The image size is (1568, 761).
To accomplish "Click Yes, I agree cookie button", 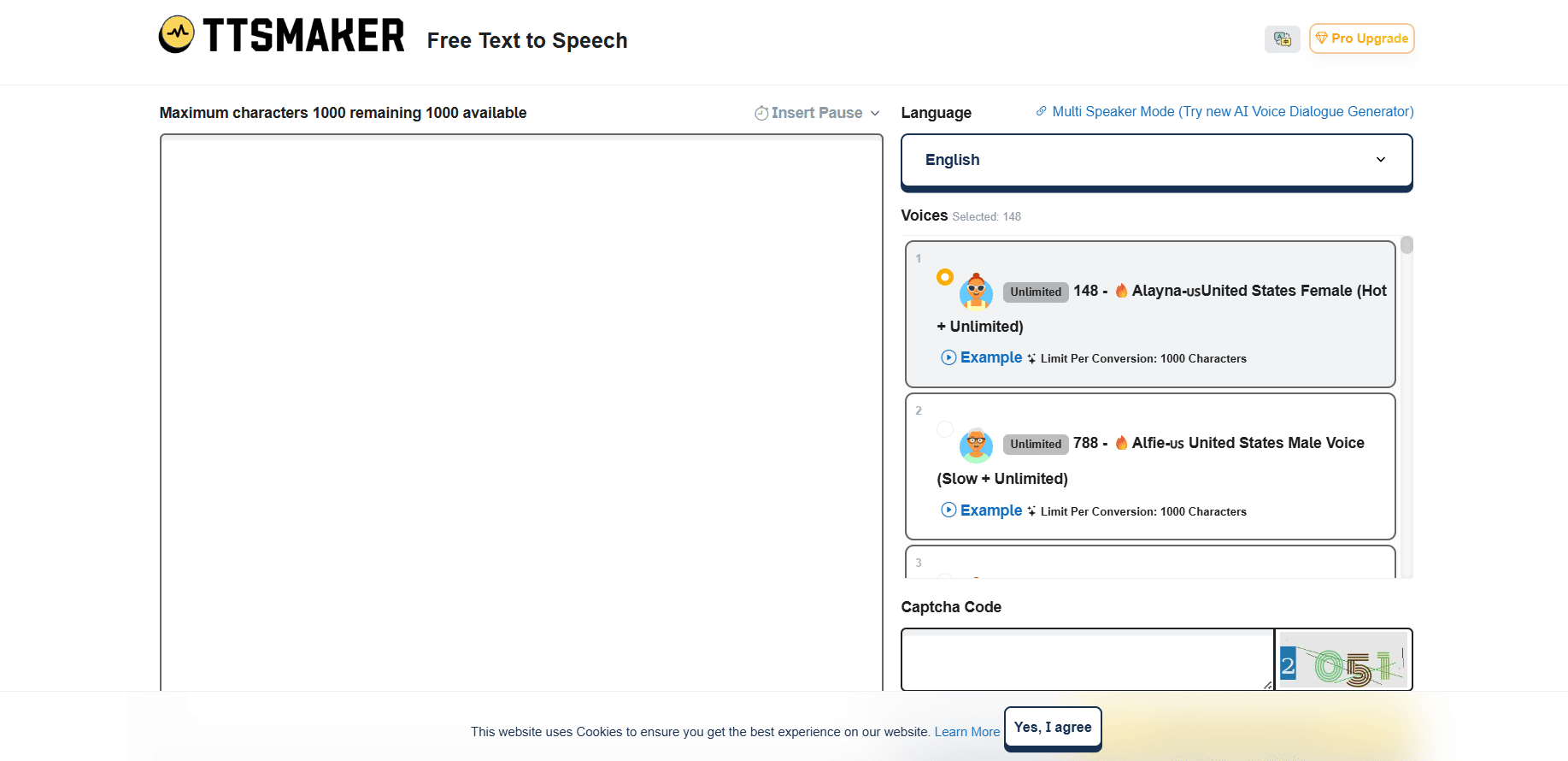I will 1053,728.
